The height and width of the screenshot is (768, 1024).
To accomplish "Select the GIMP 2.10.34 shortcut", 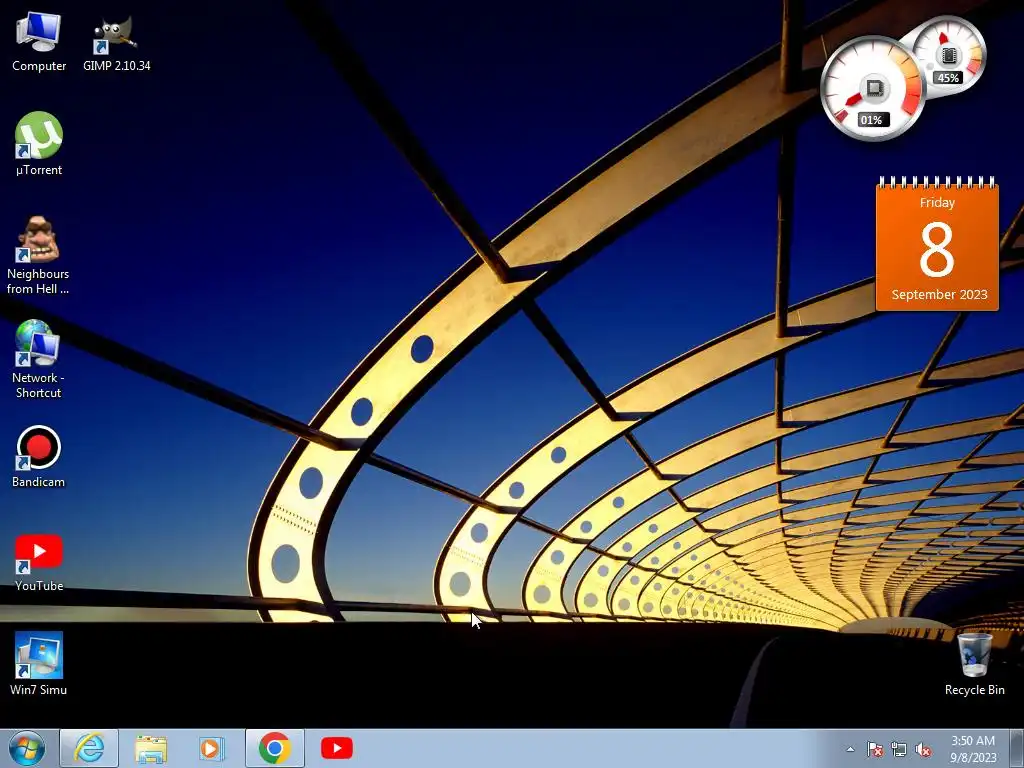I will point(116,42).
